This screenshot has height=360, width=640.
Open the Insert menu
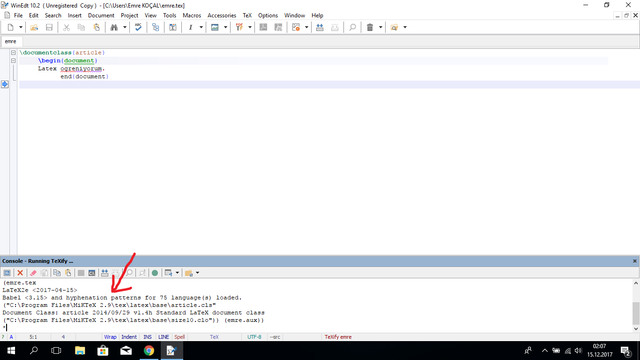tap(75, 16)
